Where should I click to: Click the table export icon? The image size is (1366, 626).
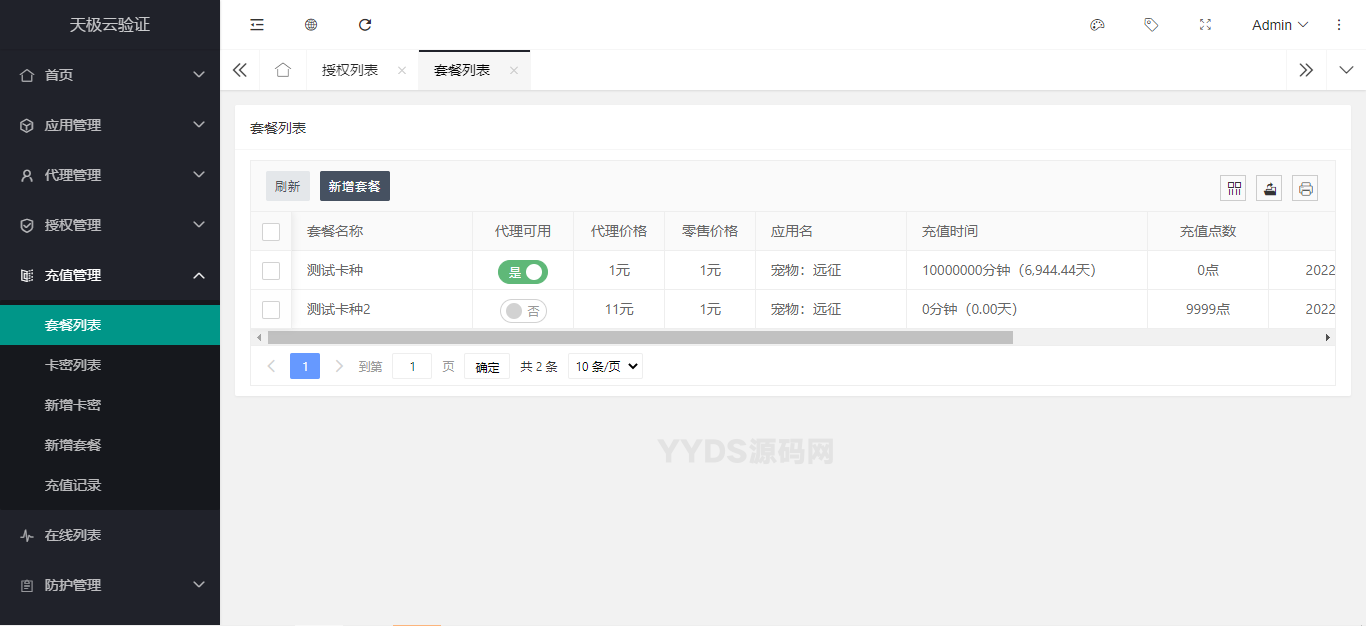click(x=1269, y=188)
